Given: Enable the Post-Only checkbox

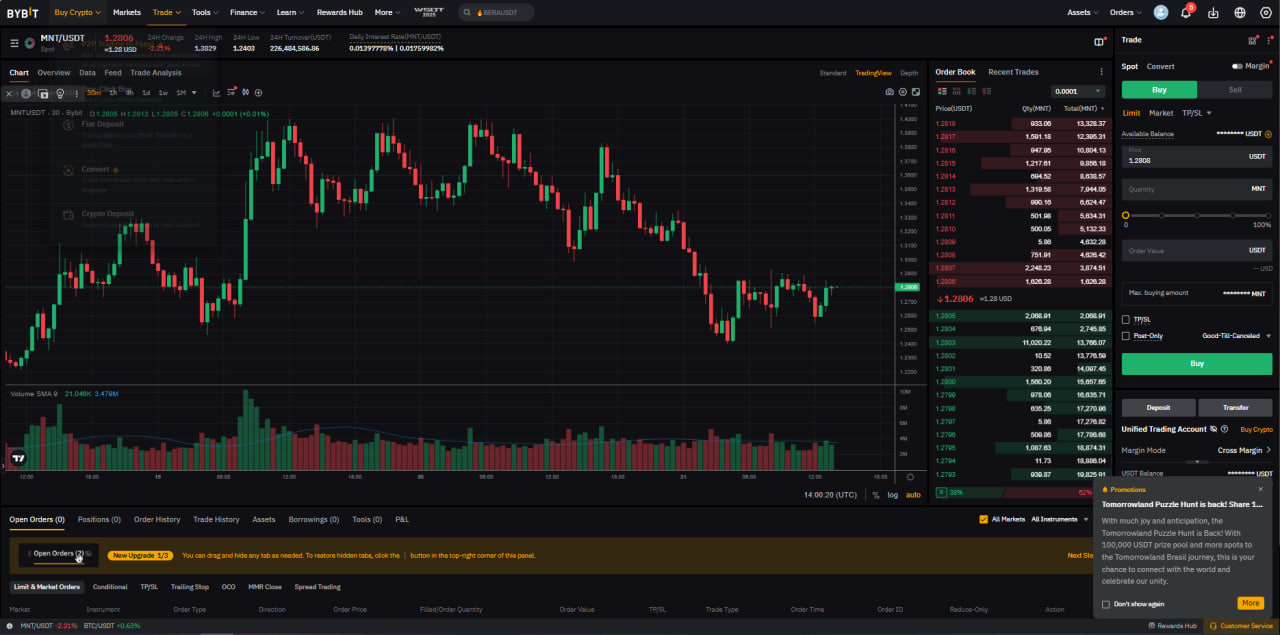Looking at the screenshot, I should [x=1126, y=336].
